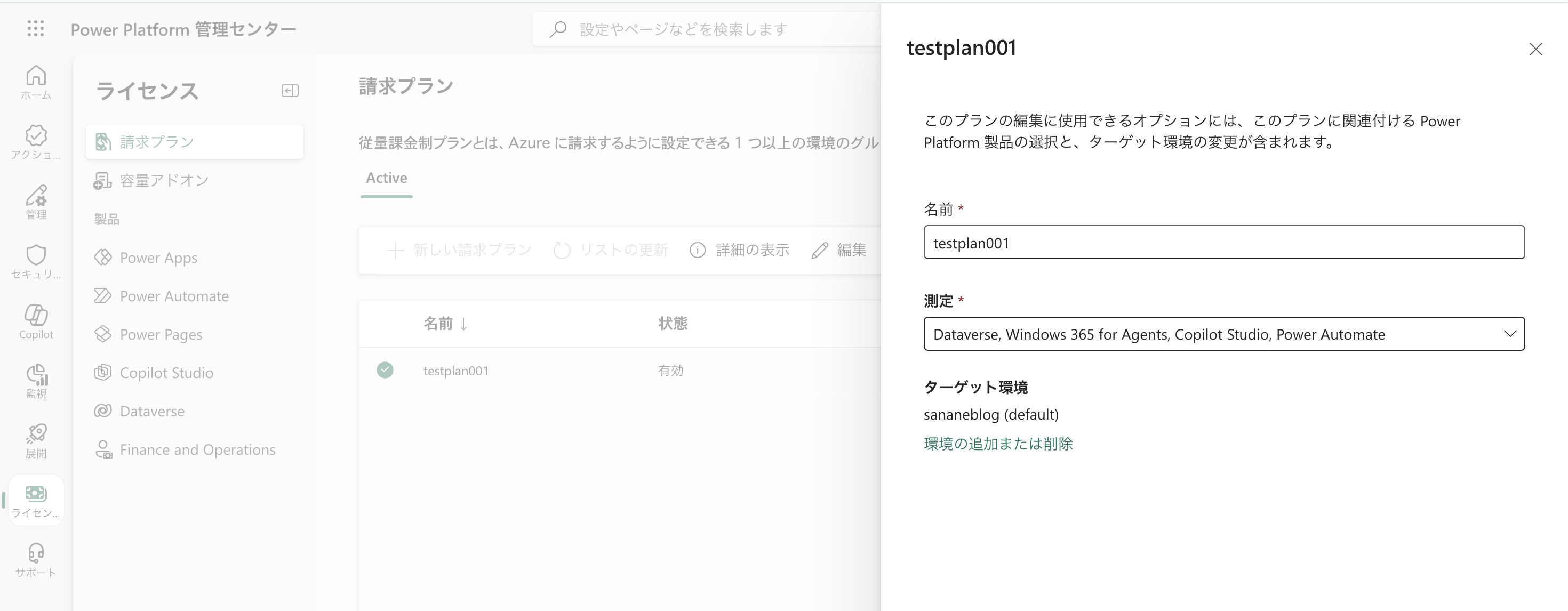Focus the search box 設定やページなどを検索します
Viewport: 1568px width, 611px height.
(706, 29)
